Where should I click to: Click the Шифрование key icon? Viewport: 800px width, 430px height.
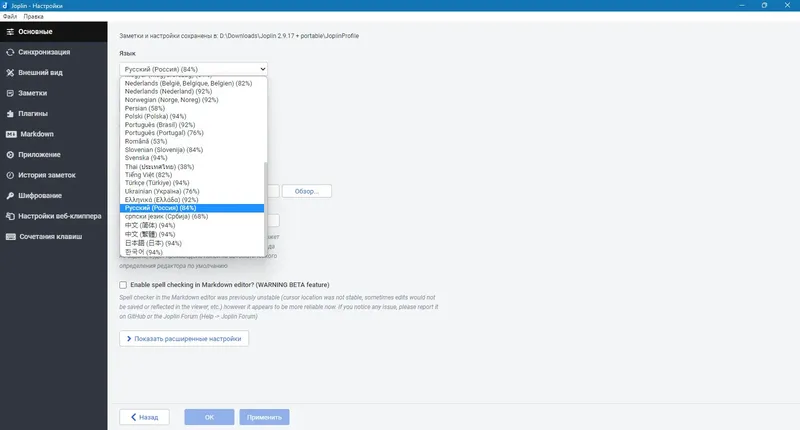coord(10,195)
